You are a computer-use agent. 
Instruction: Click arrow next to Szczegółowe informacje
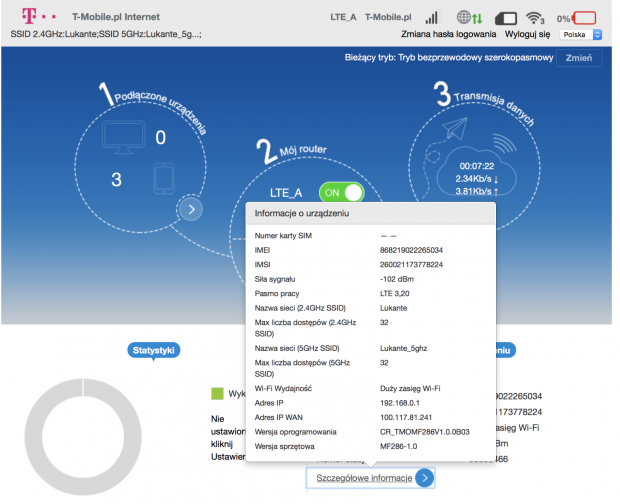point(425,478)
